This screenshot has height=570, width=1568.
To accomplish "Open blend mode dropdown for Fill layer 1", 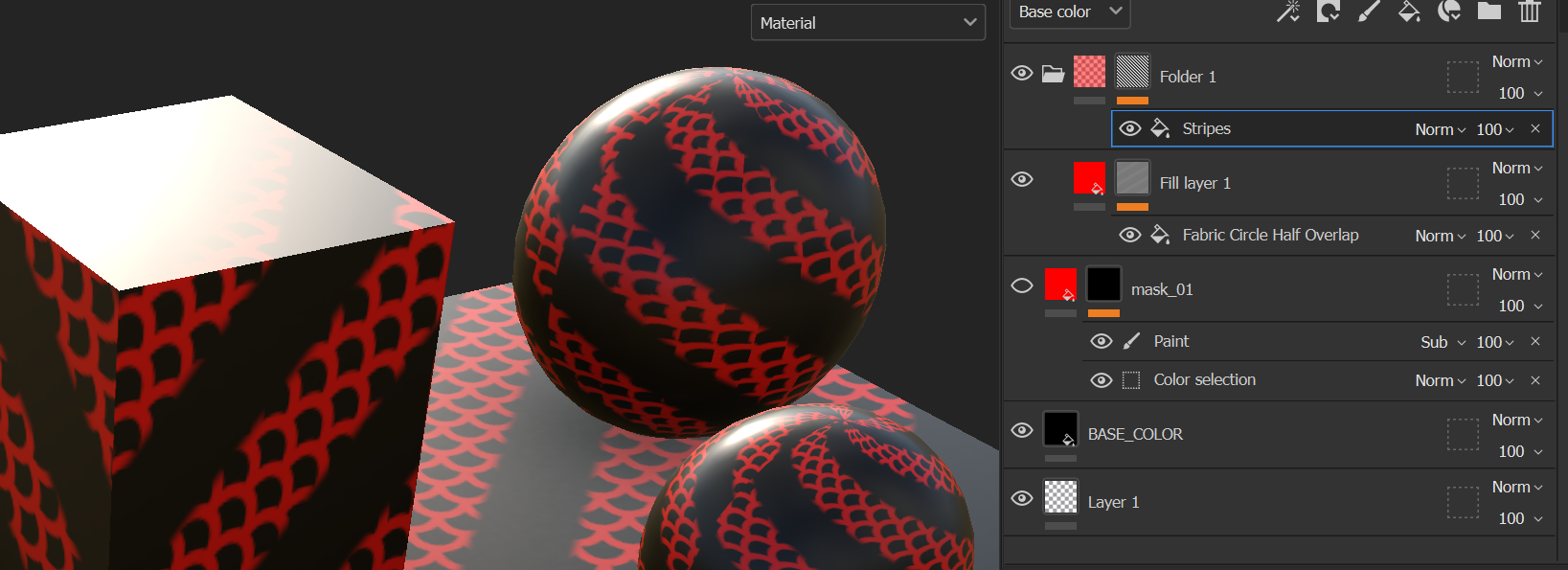I will coord(1517,168).
